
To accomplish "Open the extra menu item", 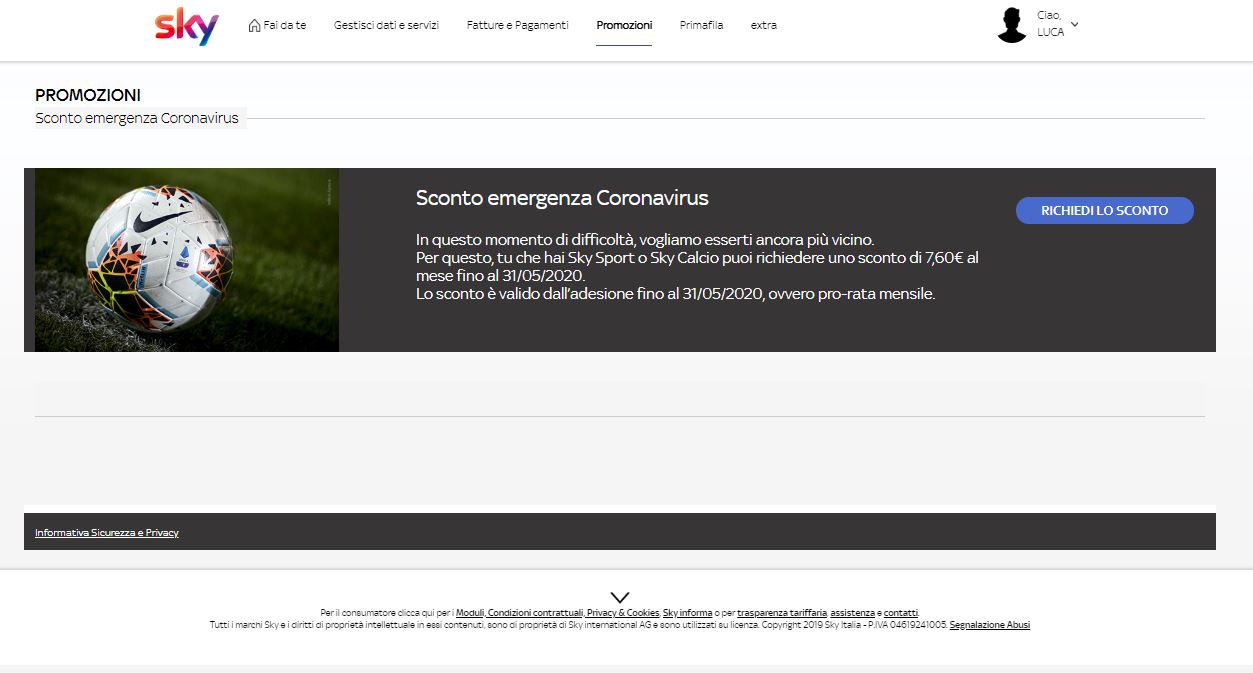I will 764,25.
